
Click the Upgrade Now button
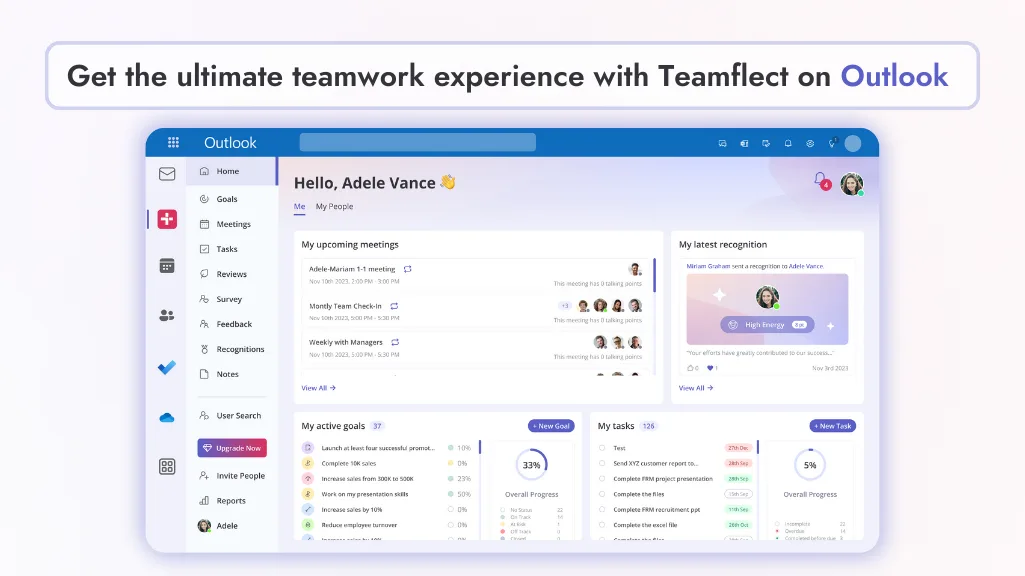coord(232,448)
